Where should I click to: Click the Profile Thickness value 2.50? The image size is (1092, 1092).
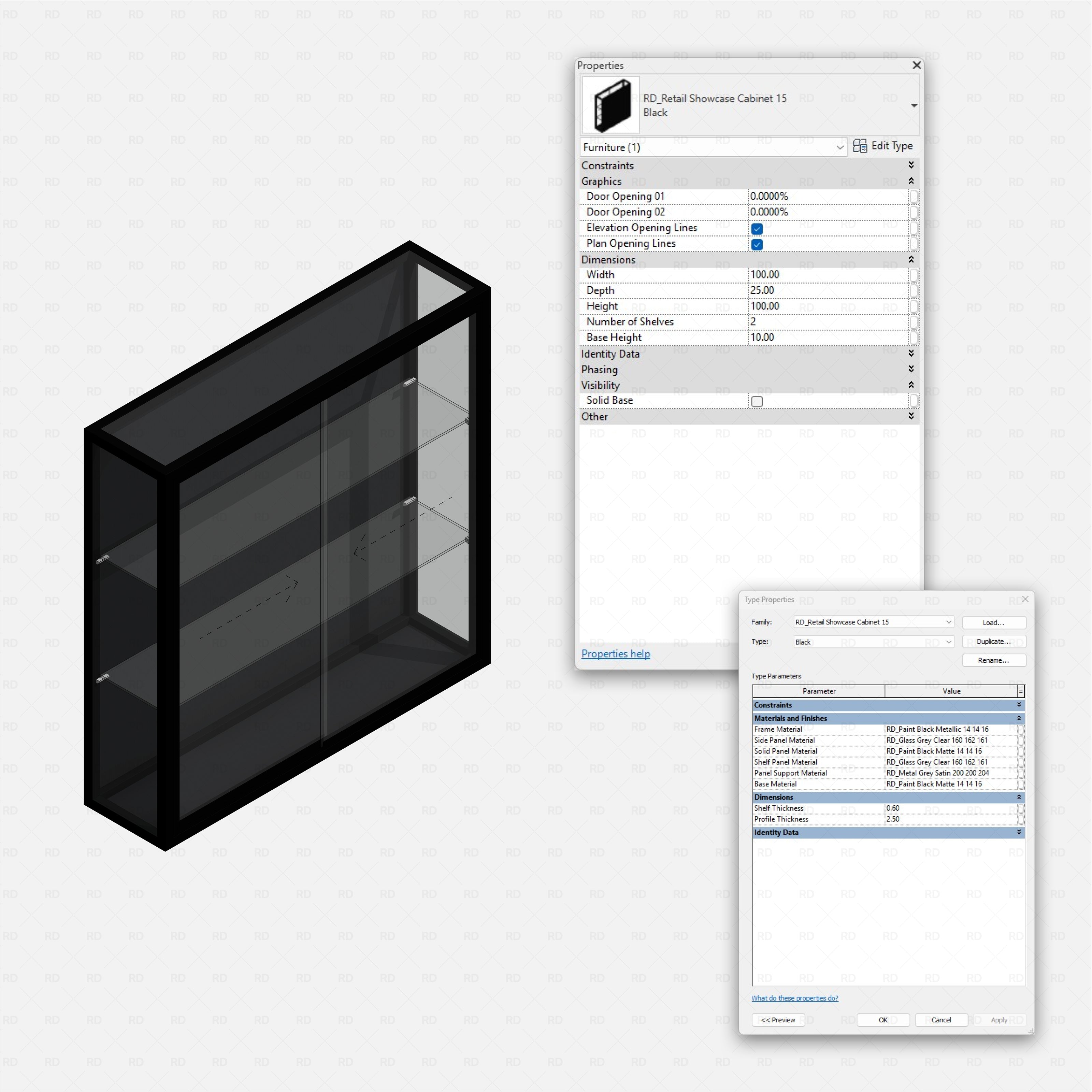(951, 819)
